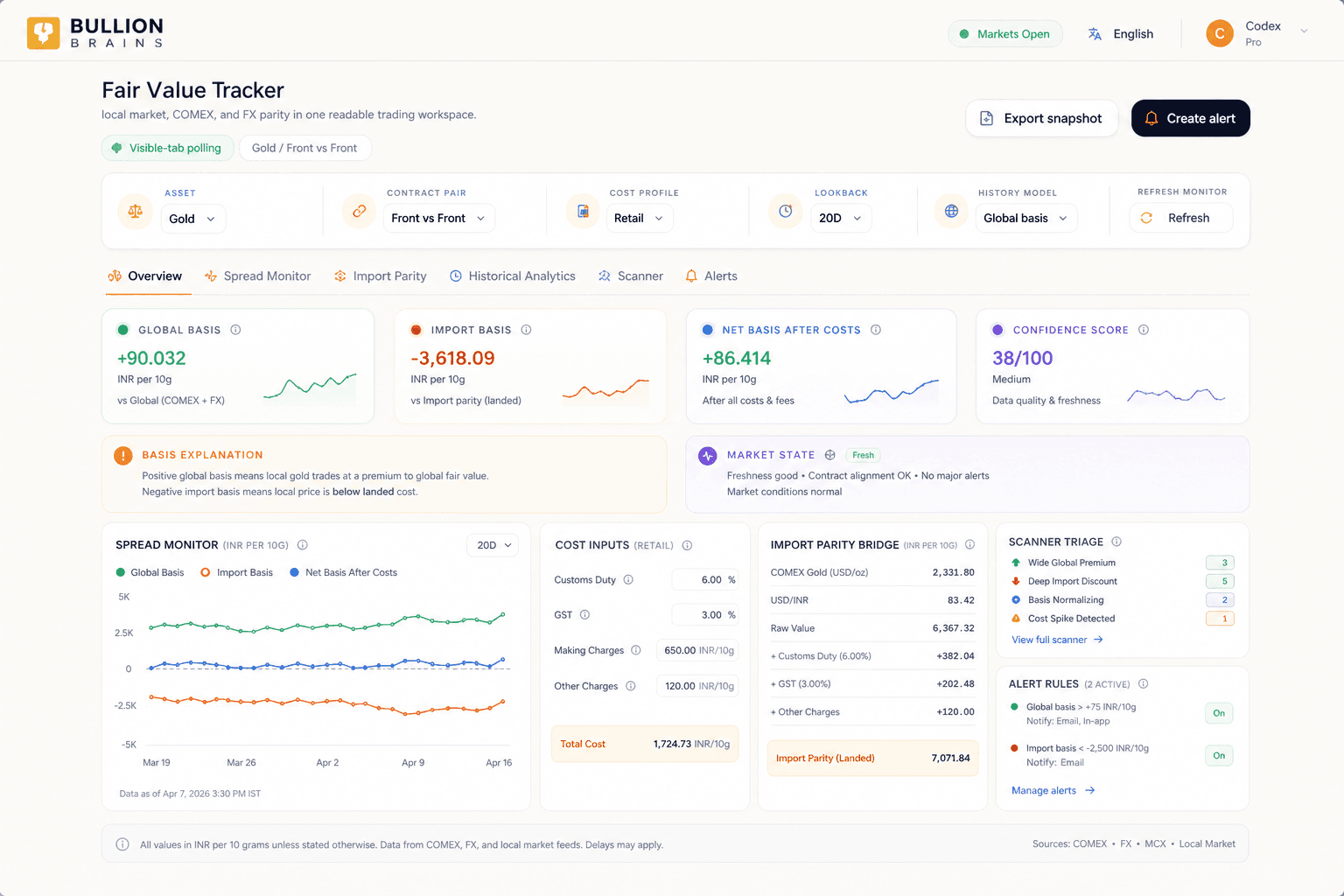Click the GST percentage field
The height and width of the screenshot is (896, 1344).
click(x=705, y=615)
